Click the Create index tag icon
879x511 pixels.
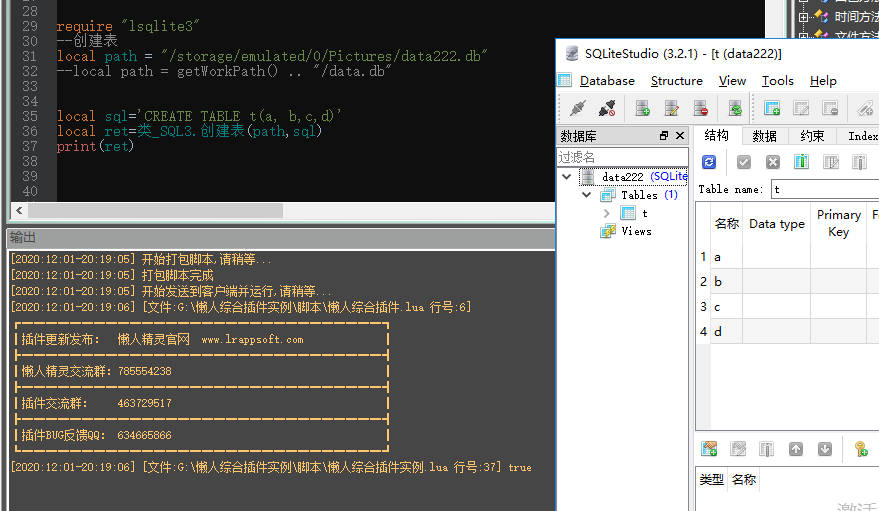[x=866, y=108]
